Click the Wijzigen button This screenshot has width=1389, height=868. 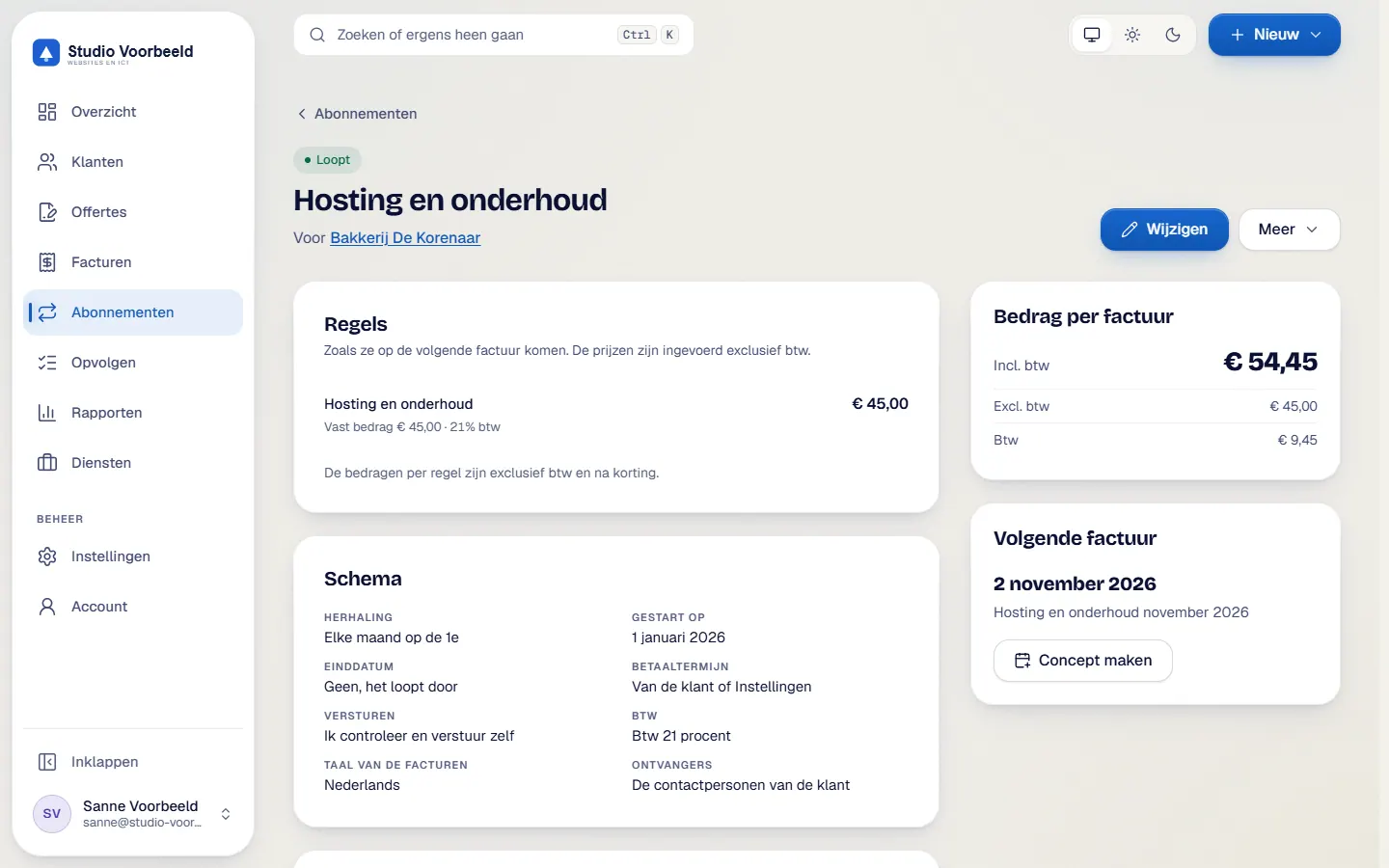point(1164,230)
